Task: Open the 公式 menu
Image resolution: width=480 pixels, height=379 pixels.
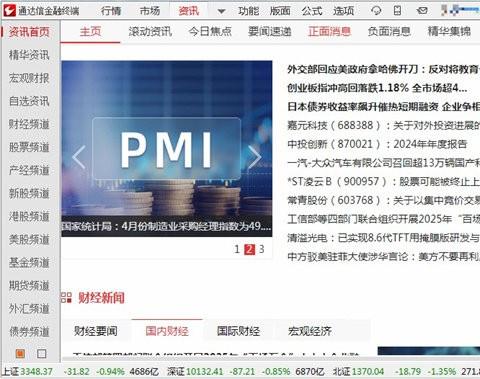Action: tap(312, 11)
